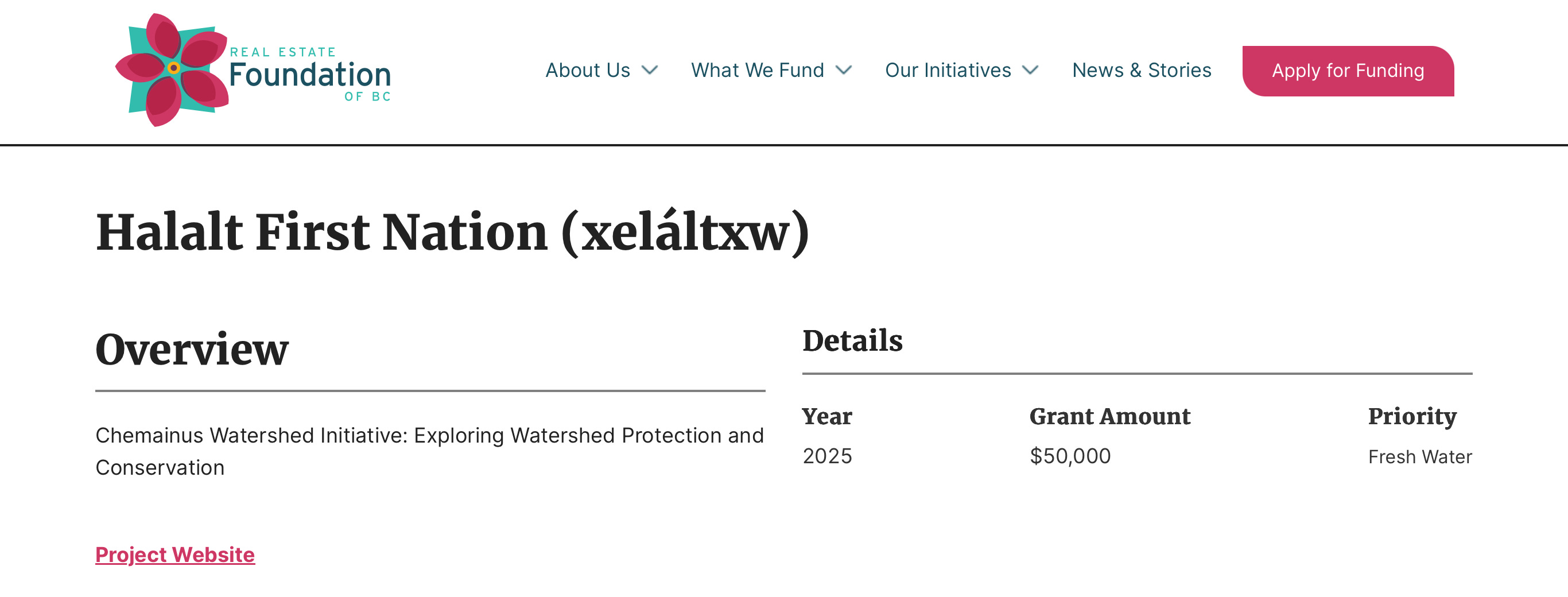The height and width of the screenshot is (597, 1568).
Task: Click the Halalt First Nation page title
Action: 452,232
